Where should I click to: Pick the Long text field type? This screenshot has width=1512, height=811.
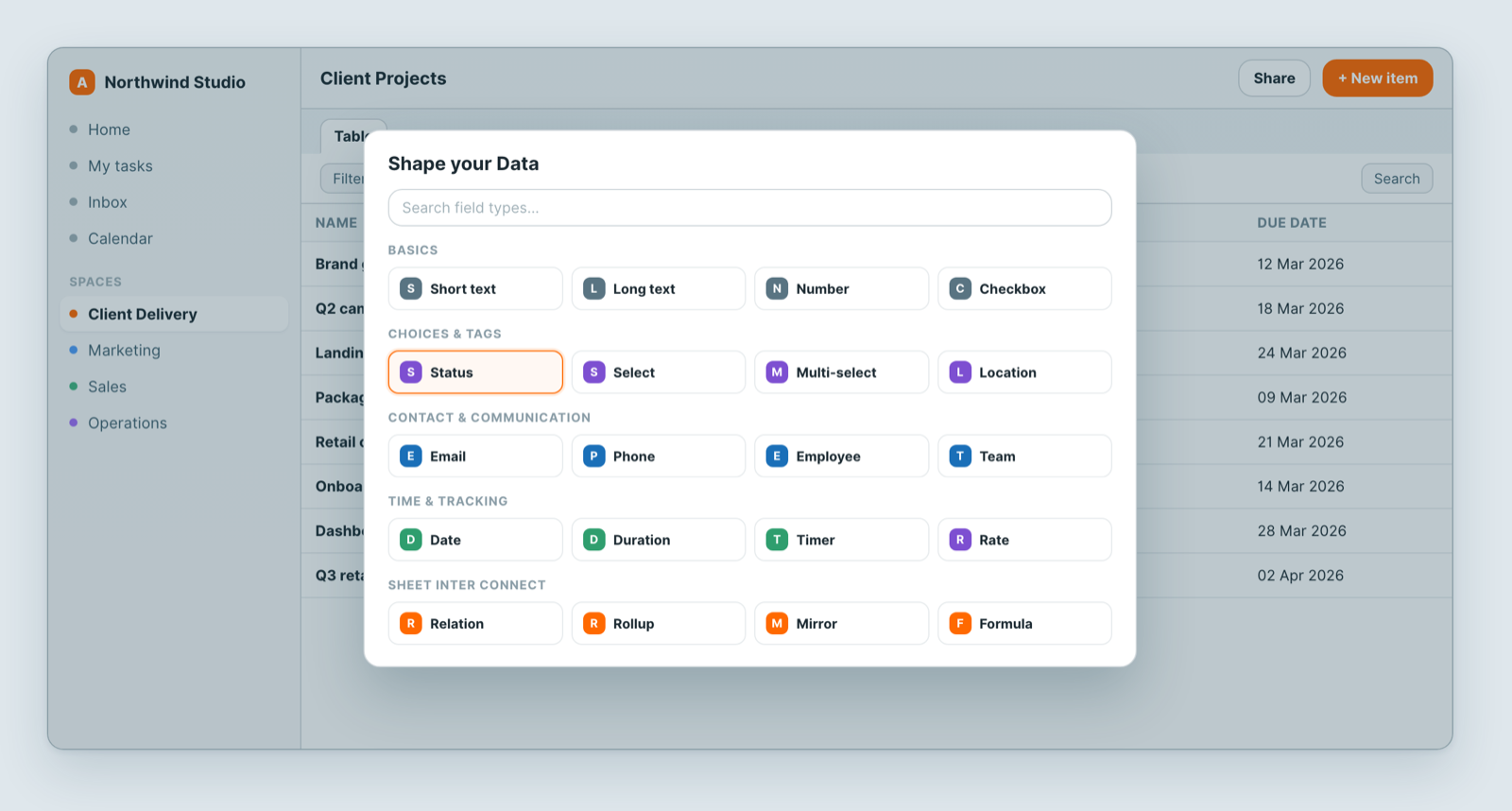pyautogui.click(x=658, y=288)
